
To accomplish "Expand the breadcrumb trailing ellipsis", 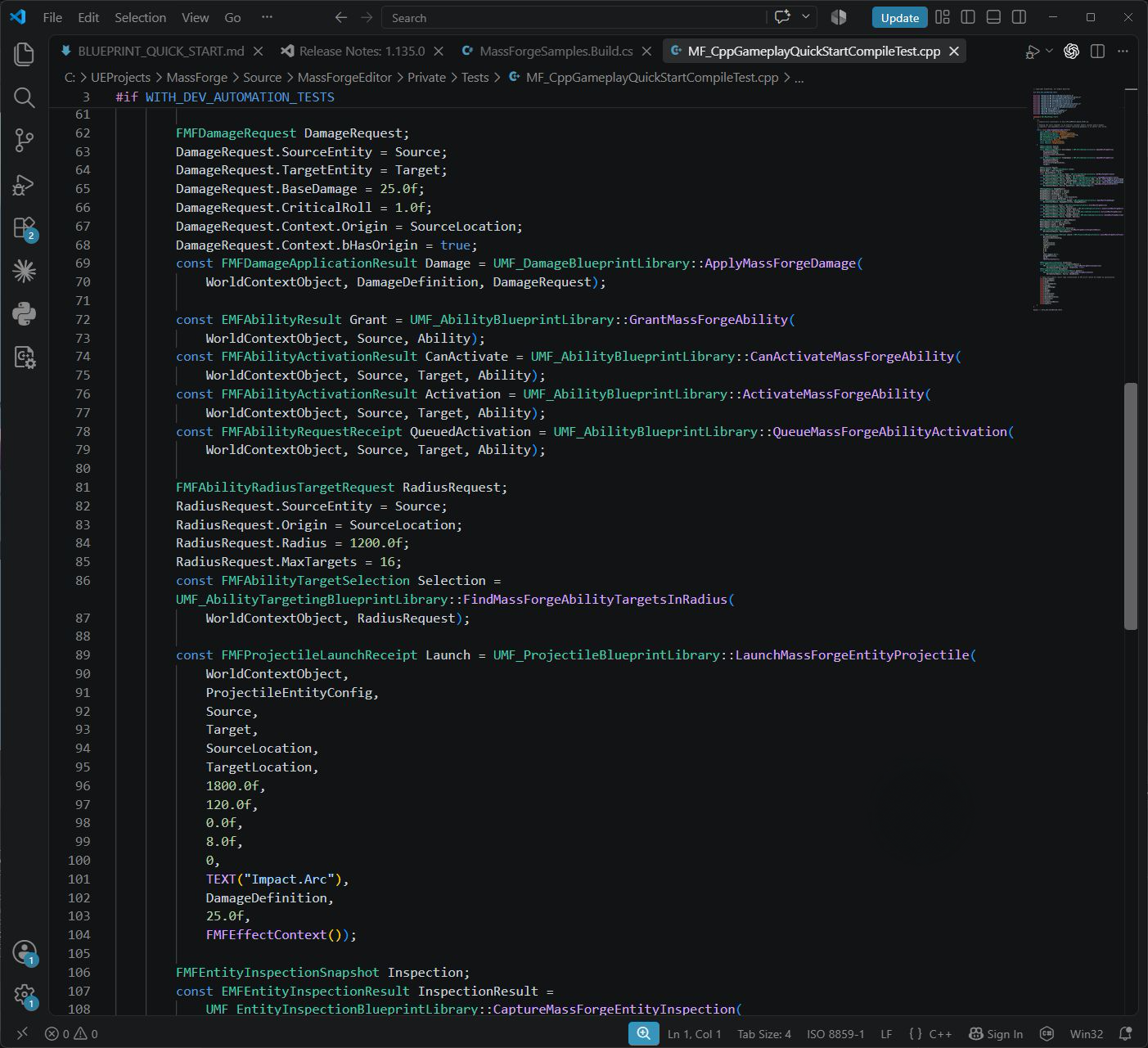I will [799, 78].
